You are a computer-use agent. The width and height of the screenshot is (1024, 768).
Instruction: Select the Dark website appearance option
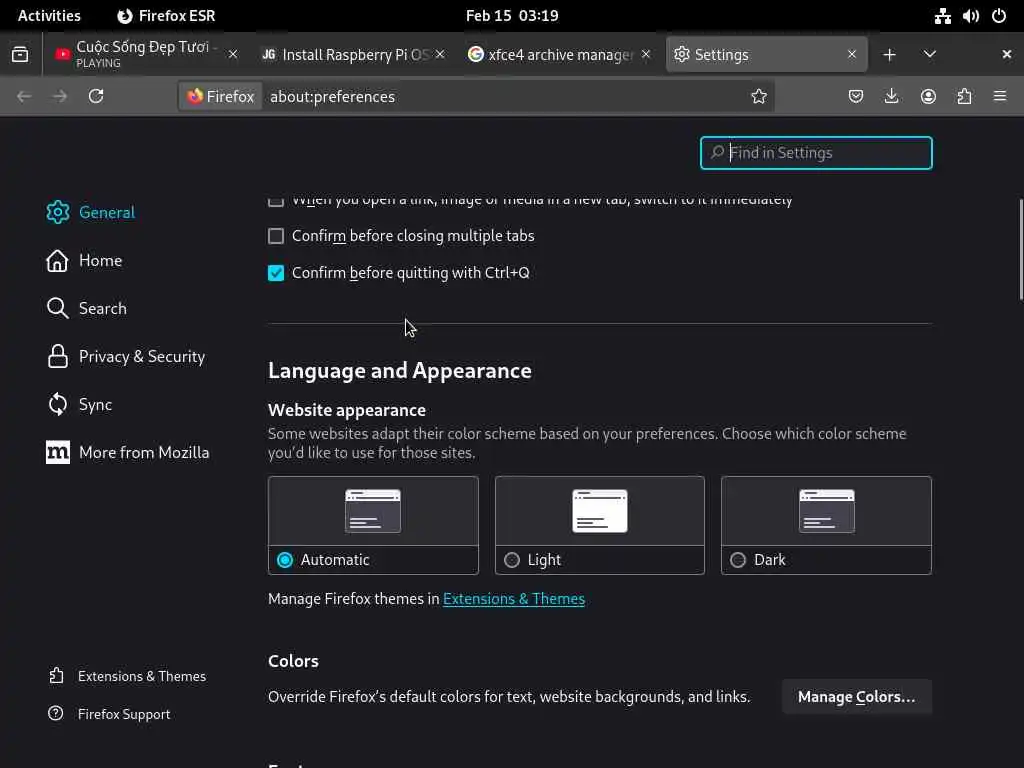point(738,560)
